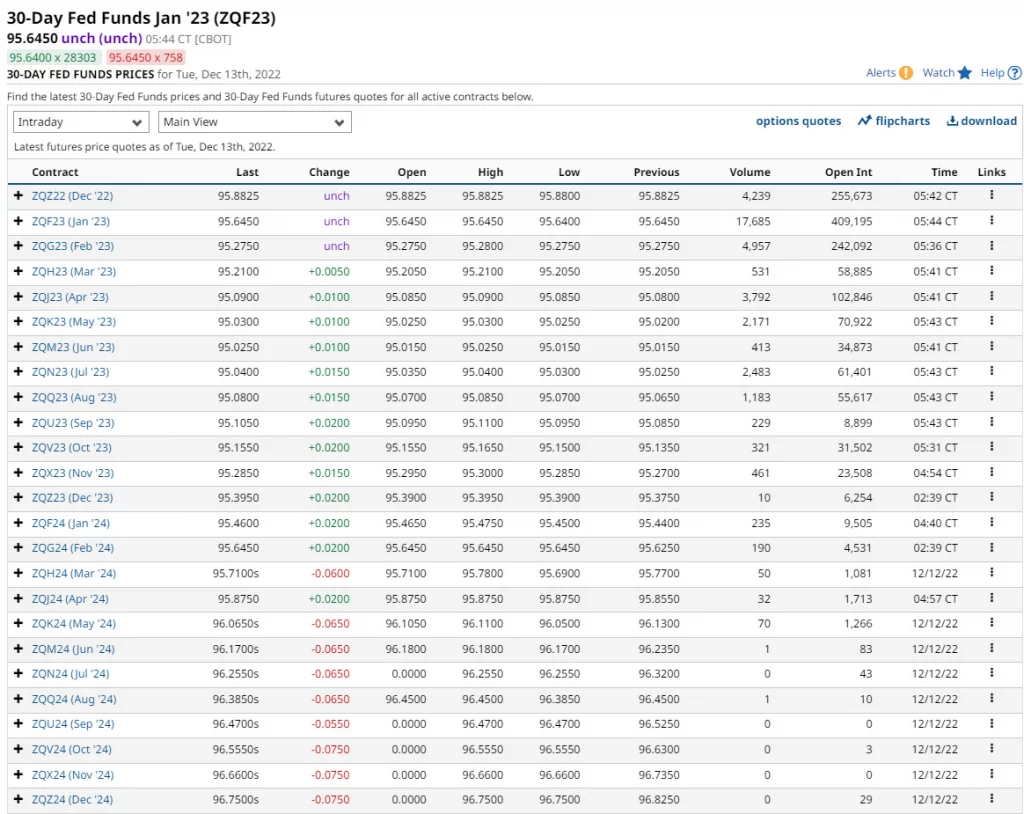1024x814 pixels.
Task: Open the options quotes link
Action: coord(799,121)
